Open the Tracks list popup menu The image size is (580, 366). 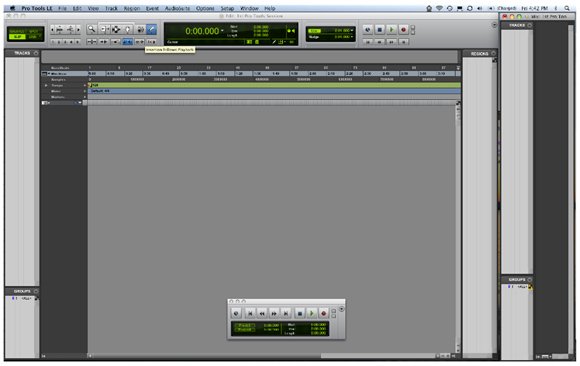coord(36,53)
